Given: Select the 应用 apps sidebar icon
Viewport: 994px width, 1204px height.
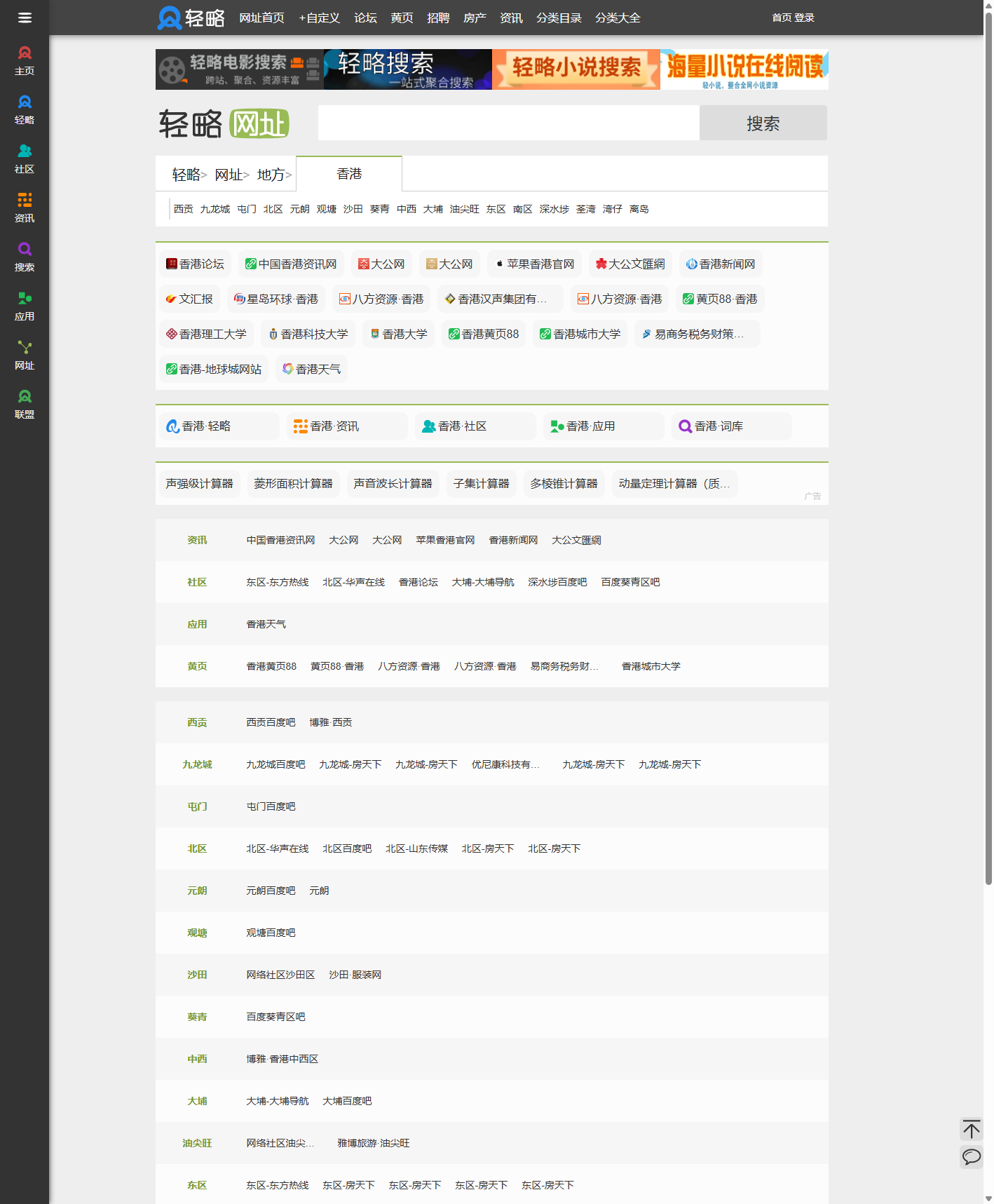Looking at the screenshot, I should [25, 306].
